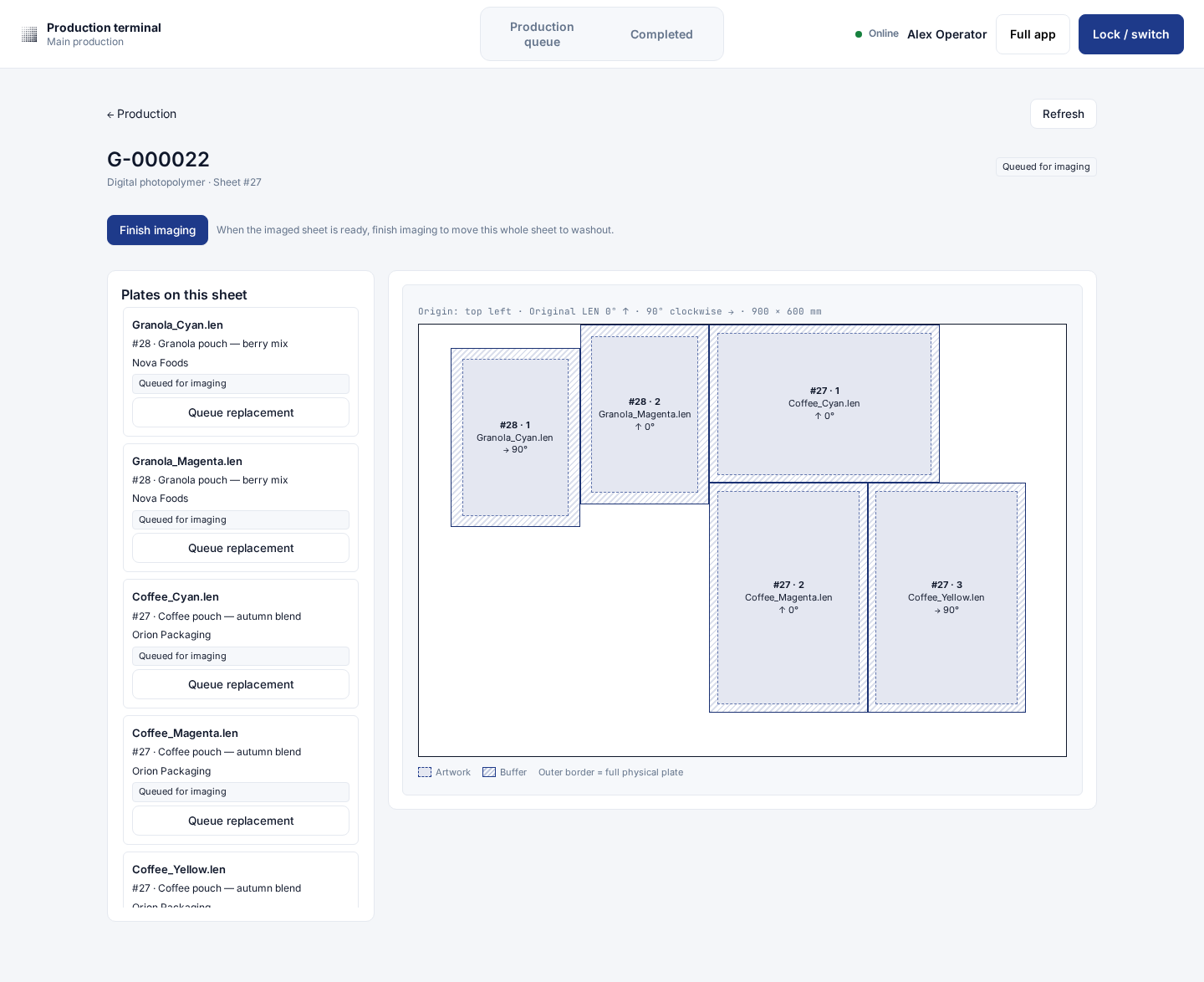1204x982 pixels.
Task: Click Queued for imaging status under Coffee_Magenta.len
Action: point(241,791)
